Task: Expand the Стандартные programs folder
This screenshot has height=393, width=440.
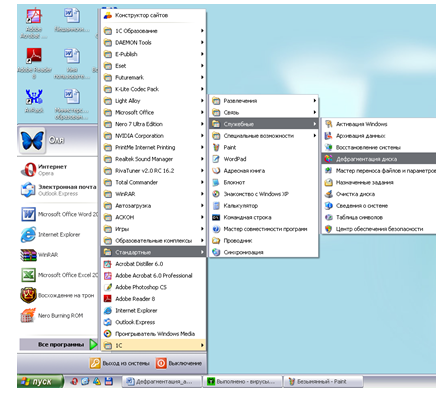Action: [x=153, y=252]
